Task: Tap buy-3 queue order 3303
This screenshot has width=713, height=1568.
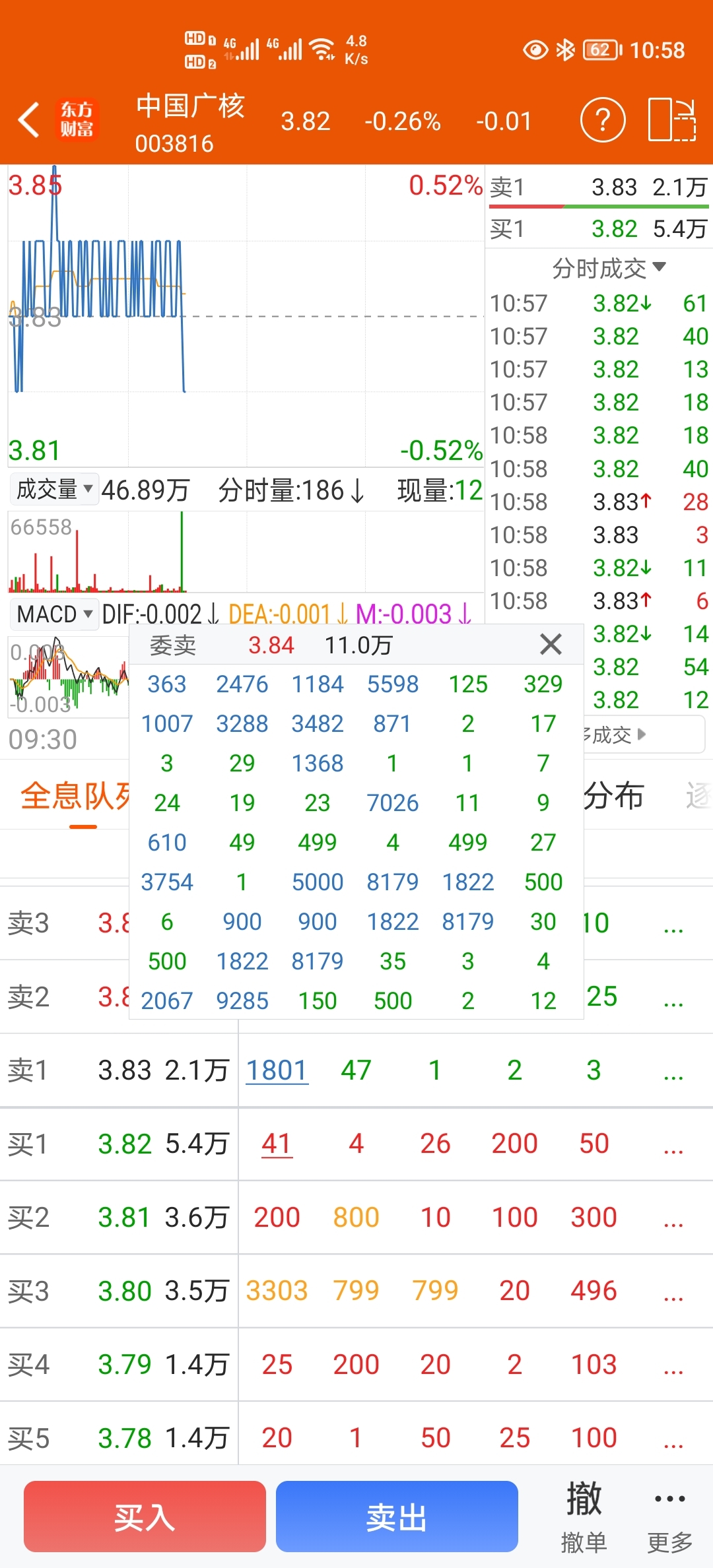Action: pyautogui.click(x=277, y=1291)
